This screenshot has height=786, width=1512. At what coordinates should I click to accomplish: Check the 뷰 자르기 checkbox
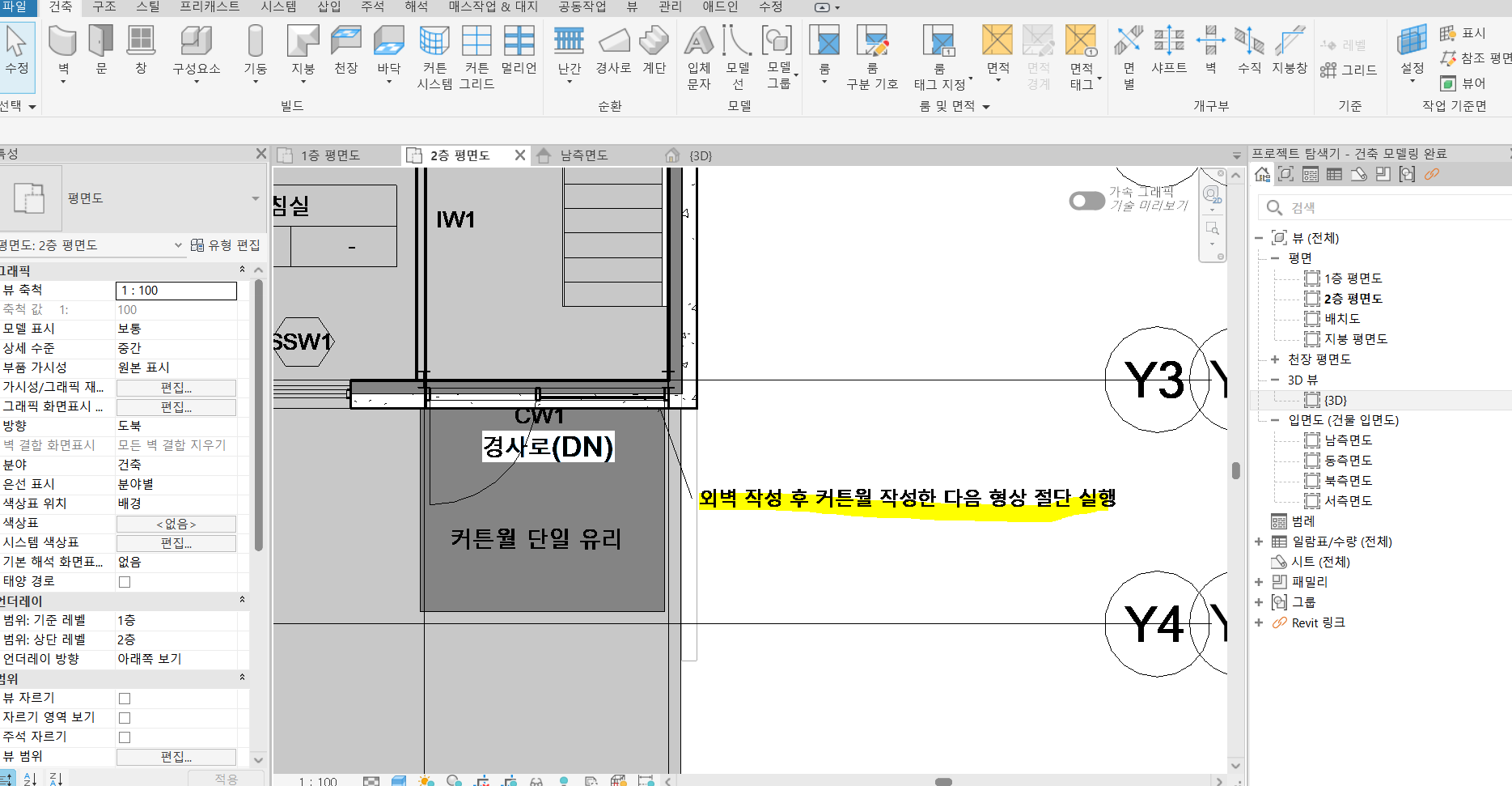pos(125,699)
